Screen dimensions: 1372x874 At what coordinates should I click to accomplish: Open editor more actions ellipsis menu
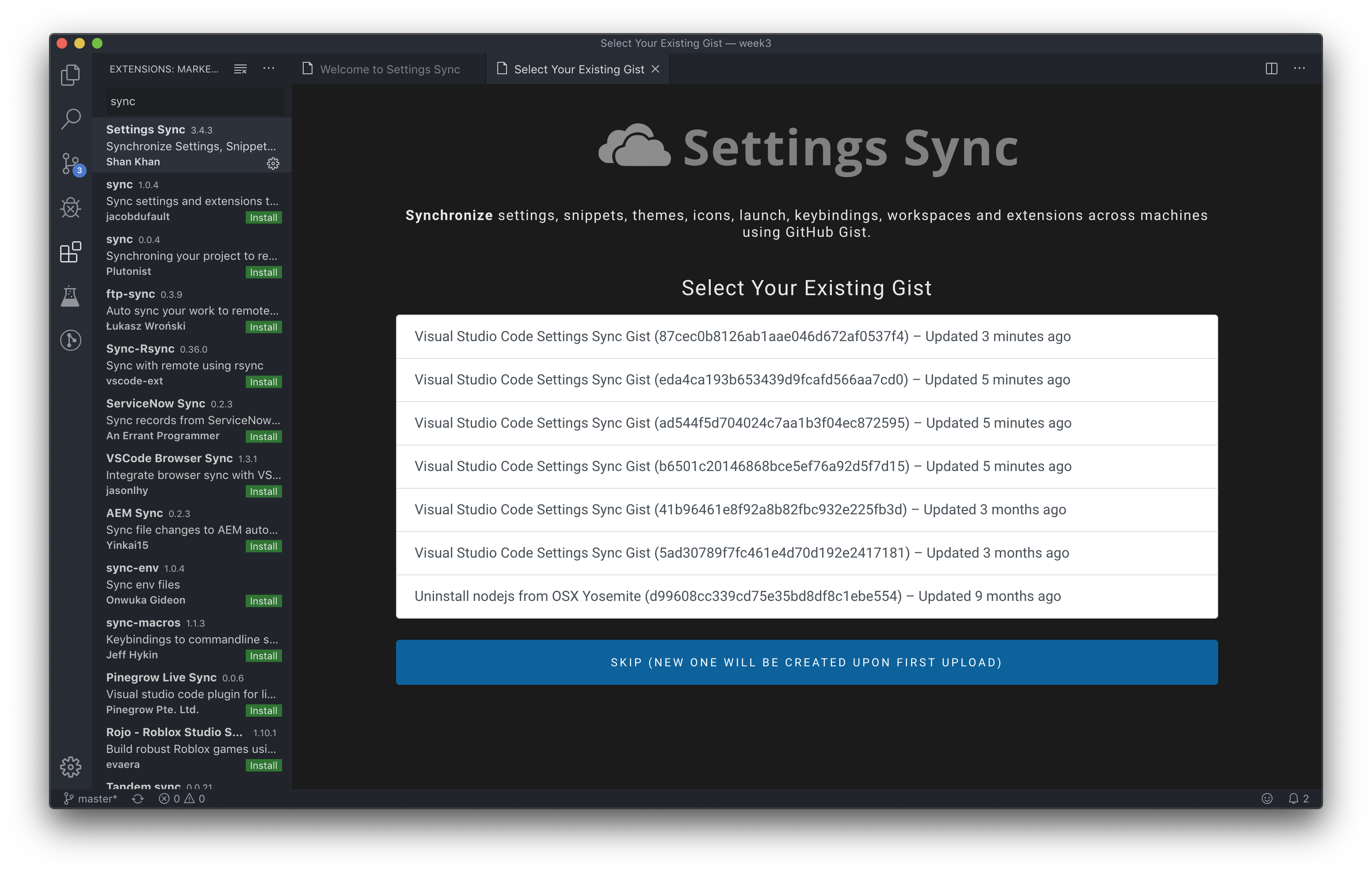point(1299,68)
